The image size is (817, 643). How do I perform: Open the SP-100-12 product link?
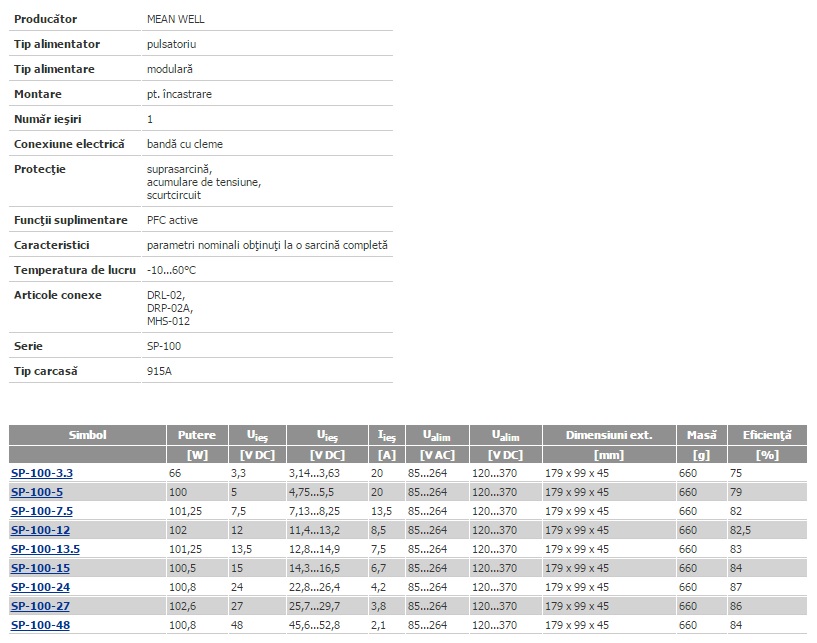40,530
